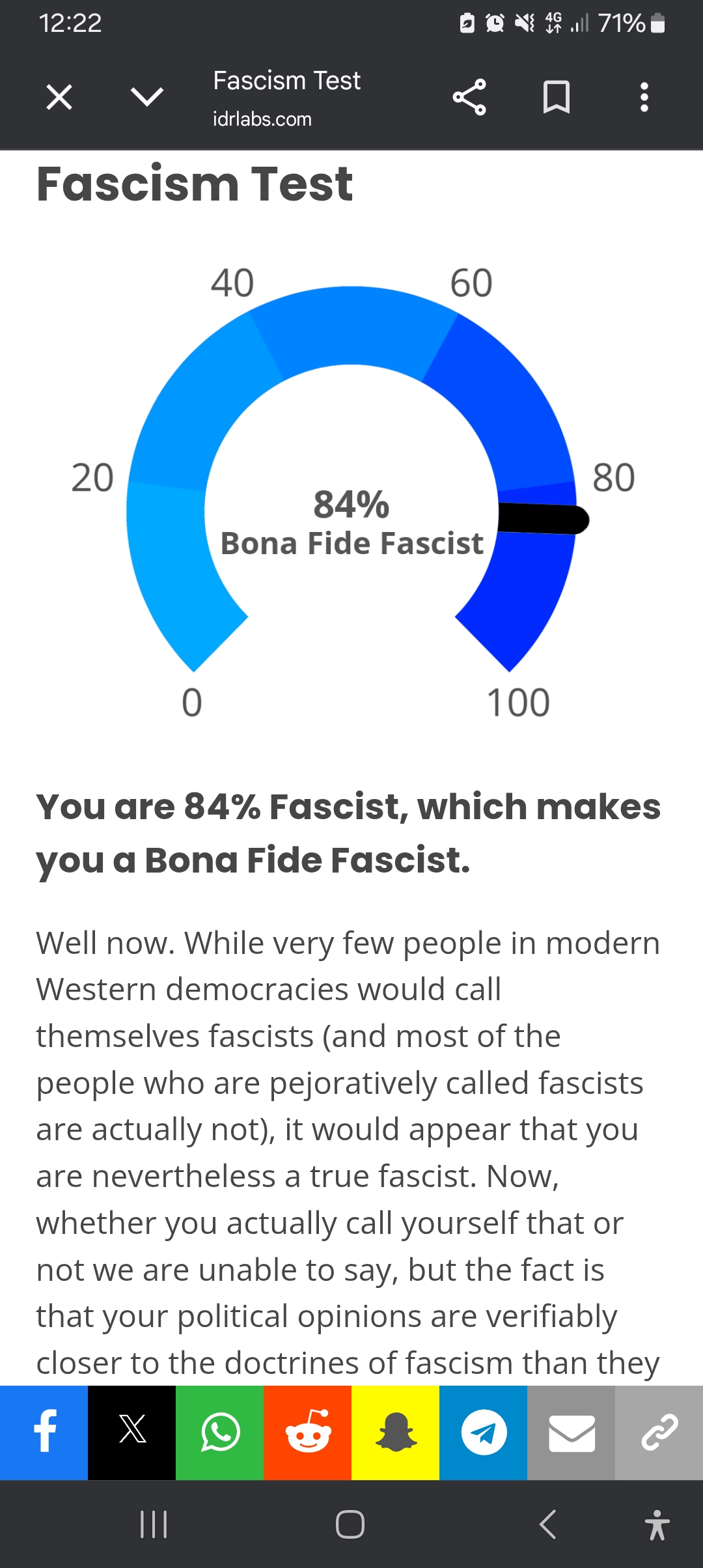Share result by email
703x1568 pixels.
(571, 1433)
